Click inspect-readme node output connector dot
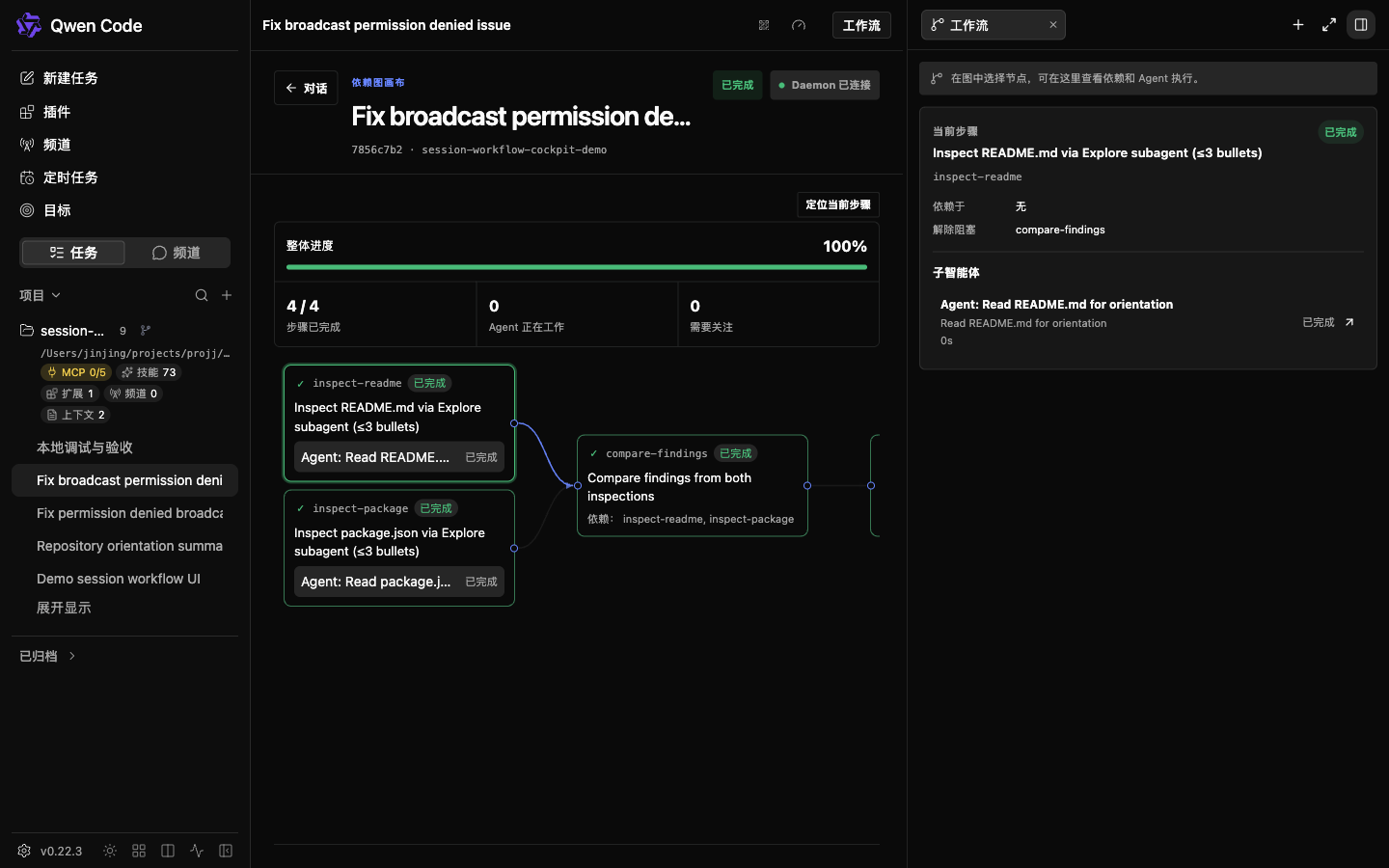This screenshot has height=868, width=1389. pyautogui.click(x=514, y=423)
